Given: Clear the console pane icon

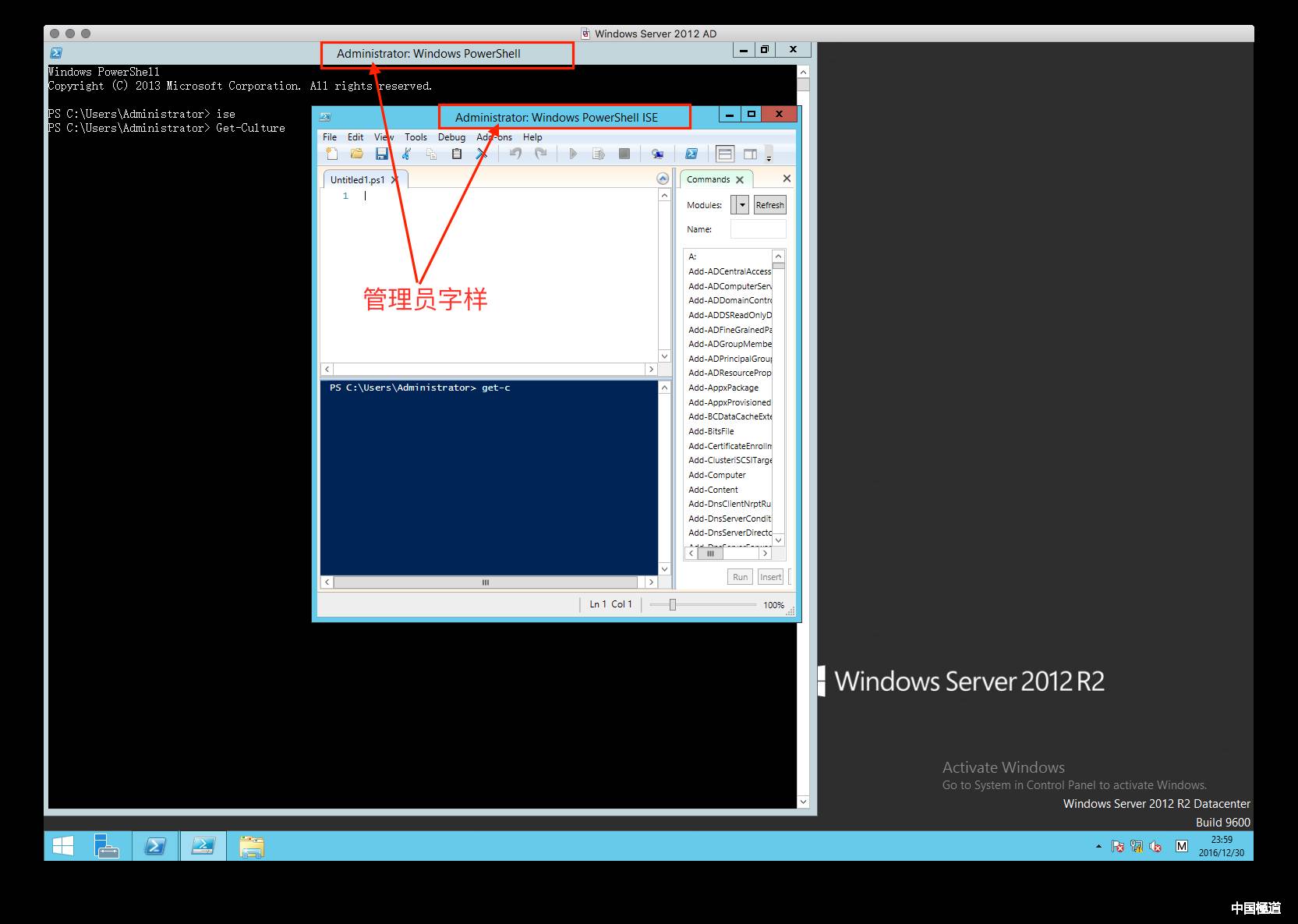Looking at the screenshot, I should (x=482, y=154).
